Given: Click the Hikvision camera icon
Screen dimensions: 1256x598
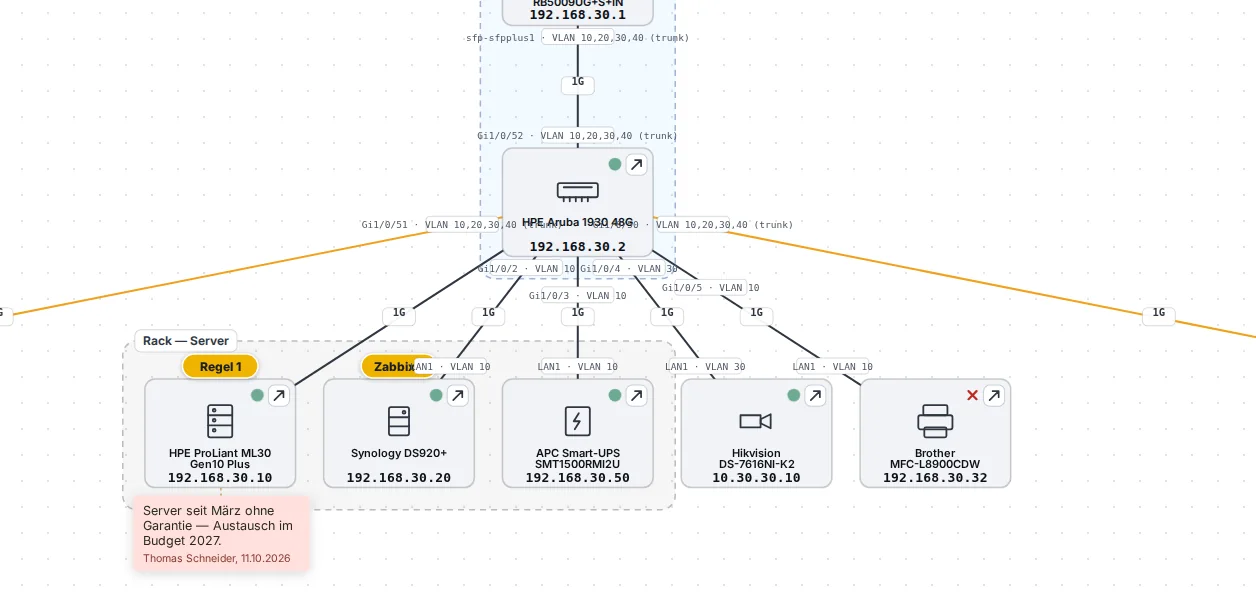Looking at the screenshot, I should pyautogui.click(x=756, y=421).
